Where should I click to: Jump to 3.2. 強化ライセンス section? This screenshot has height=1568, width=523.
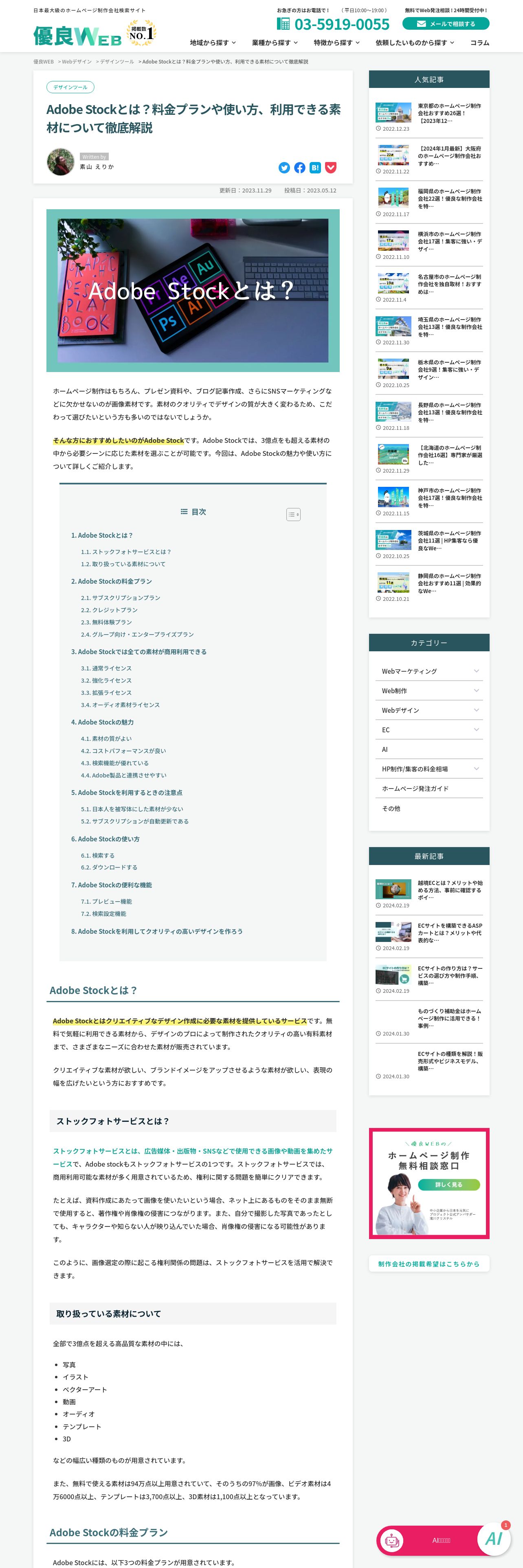[x=106, y=681]
